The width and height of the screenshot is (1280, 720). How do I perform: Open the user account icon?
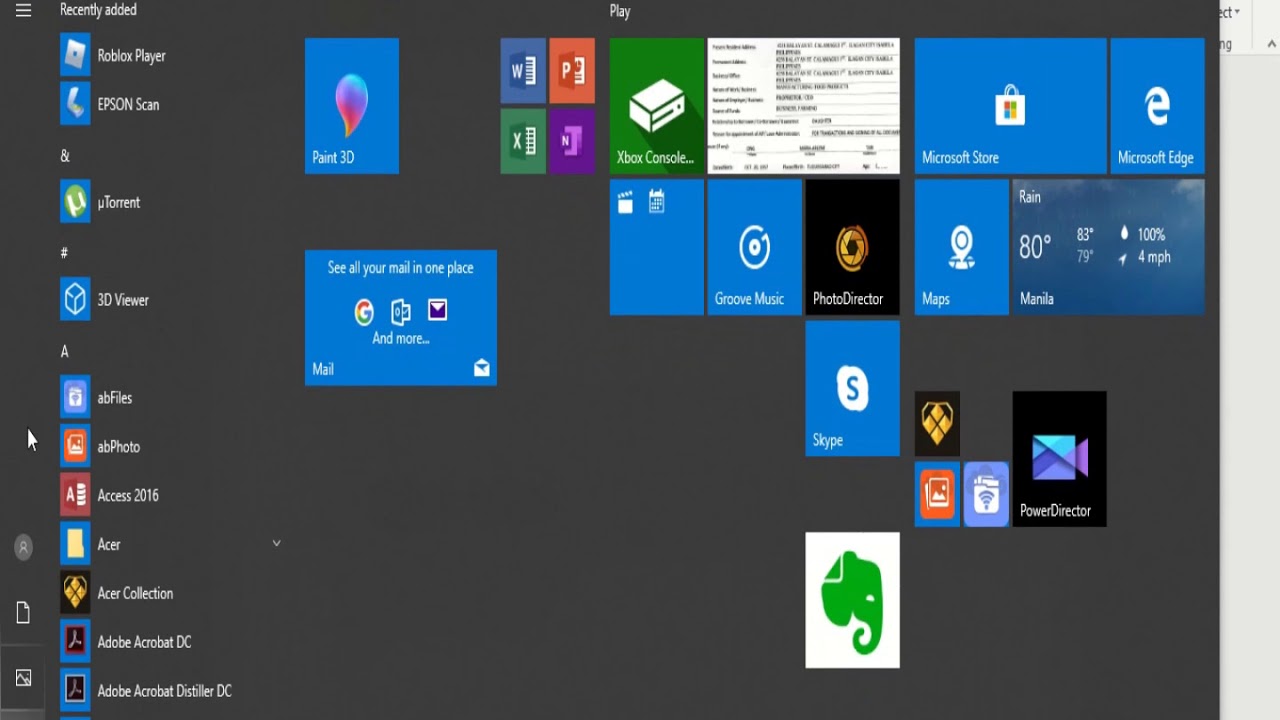click(x=23, y=547)
